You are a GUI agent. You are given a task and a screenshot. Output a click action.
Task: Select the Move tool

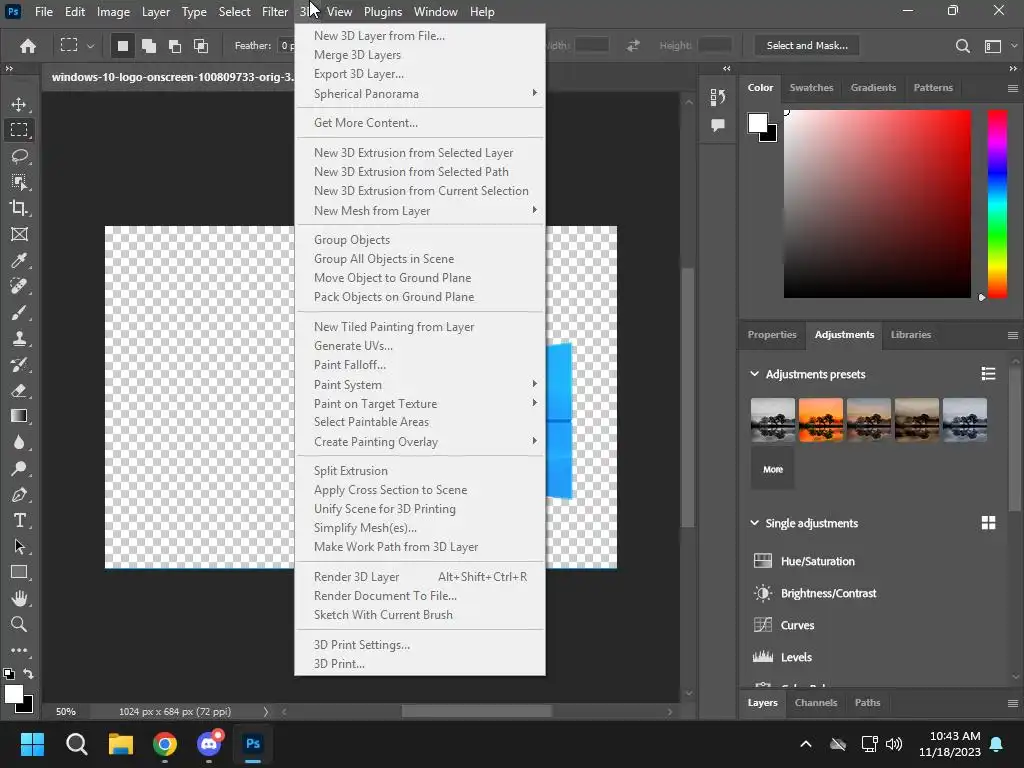19,104
